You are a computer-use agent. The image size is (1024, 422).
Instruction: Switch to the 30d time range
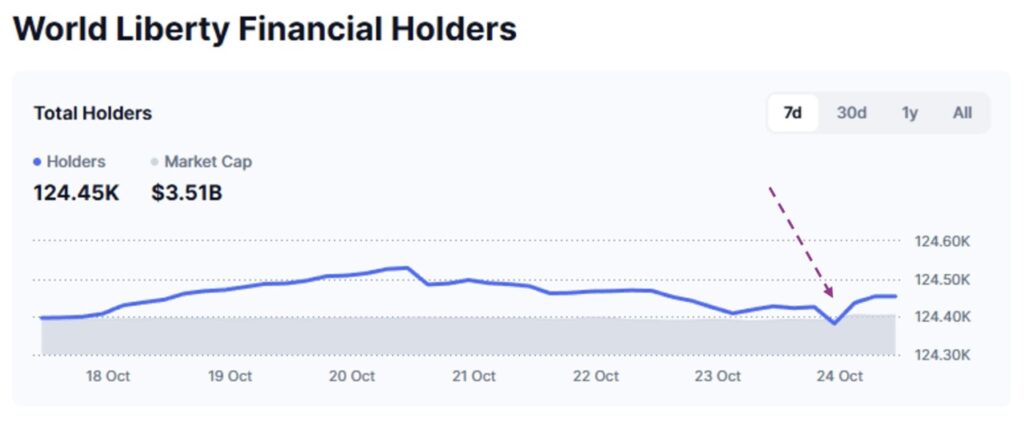coord(851,113)
